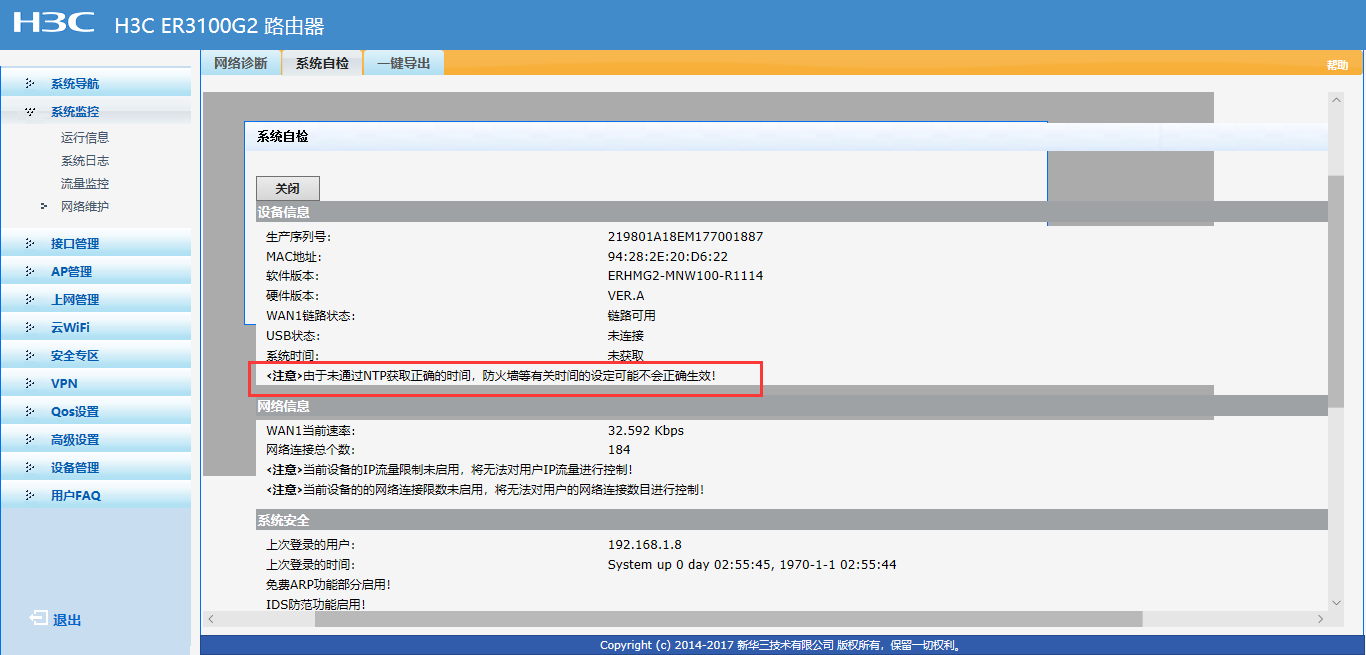Select 系统日志 in sidebar
The width and height of the screenshot is (1366, 655).
(85, 161)
